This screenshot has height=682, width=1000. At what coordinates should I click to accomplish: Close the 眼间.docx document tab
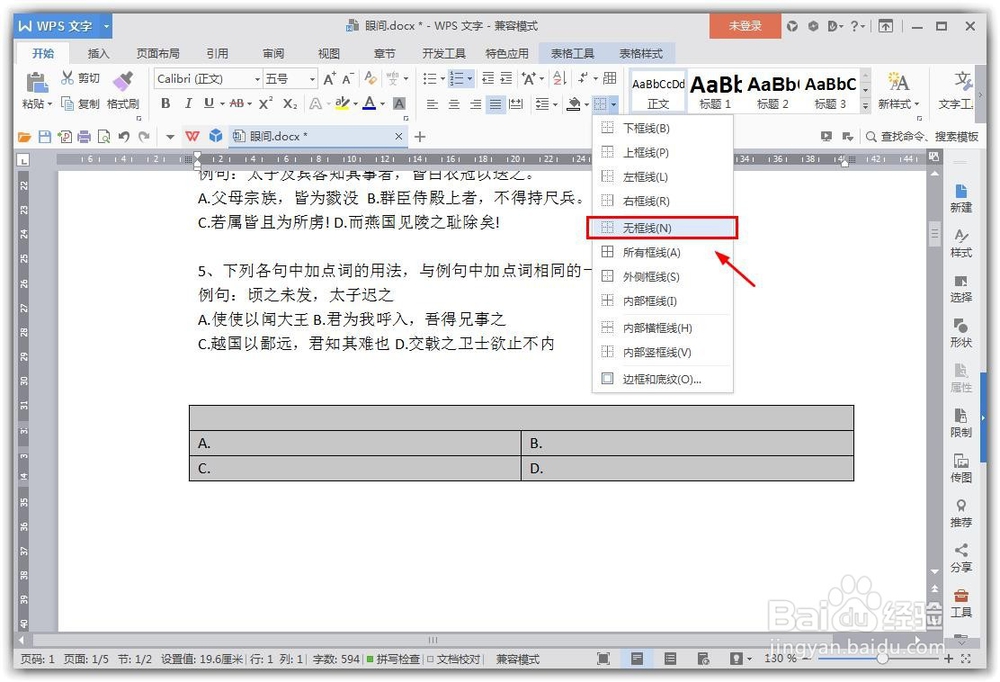pos(399,137)
